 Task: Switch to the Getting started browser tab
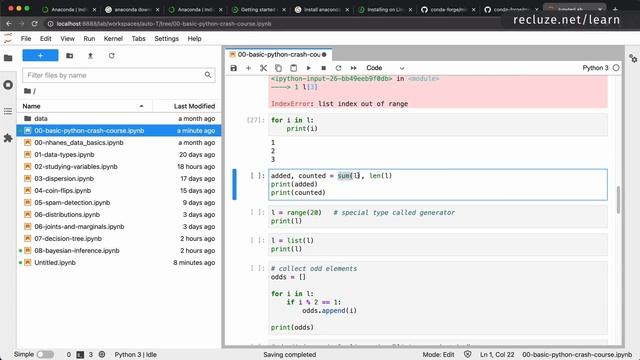point(258,9)
